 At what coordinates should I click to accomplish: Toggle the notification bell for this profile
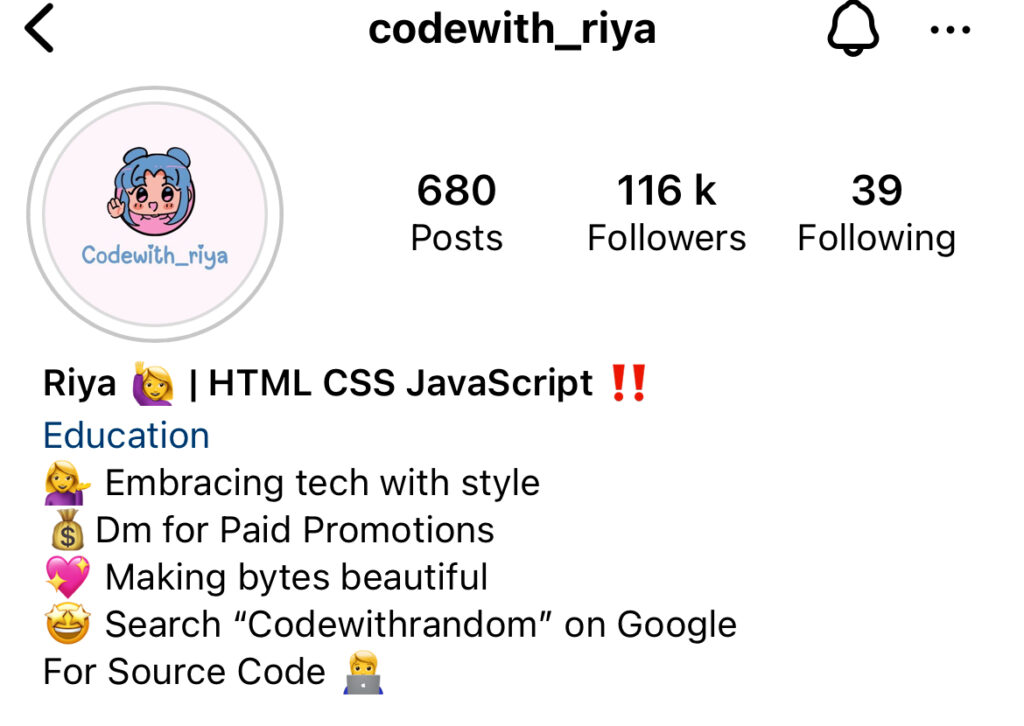[x=853, y=29]
